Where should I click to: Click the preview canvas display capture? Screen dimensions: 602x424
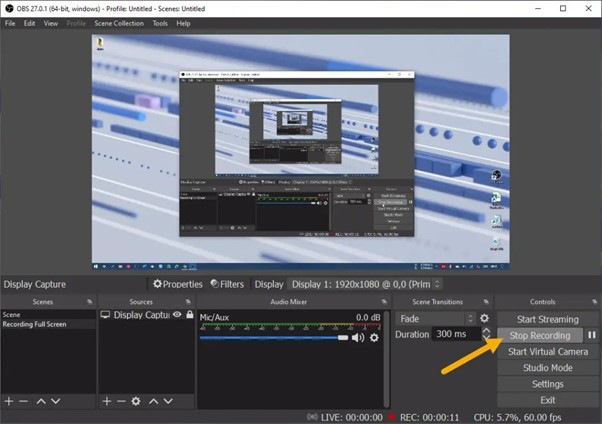point(301,152)
